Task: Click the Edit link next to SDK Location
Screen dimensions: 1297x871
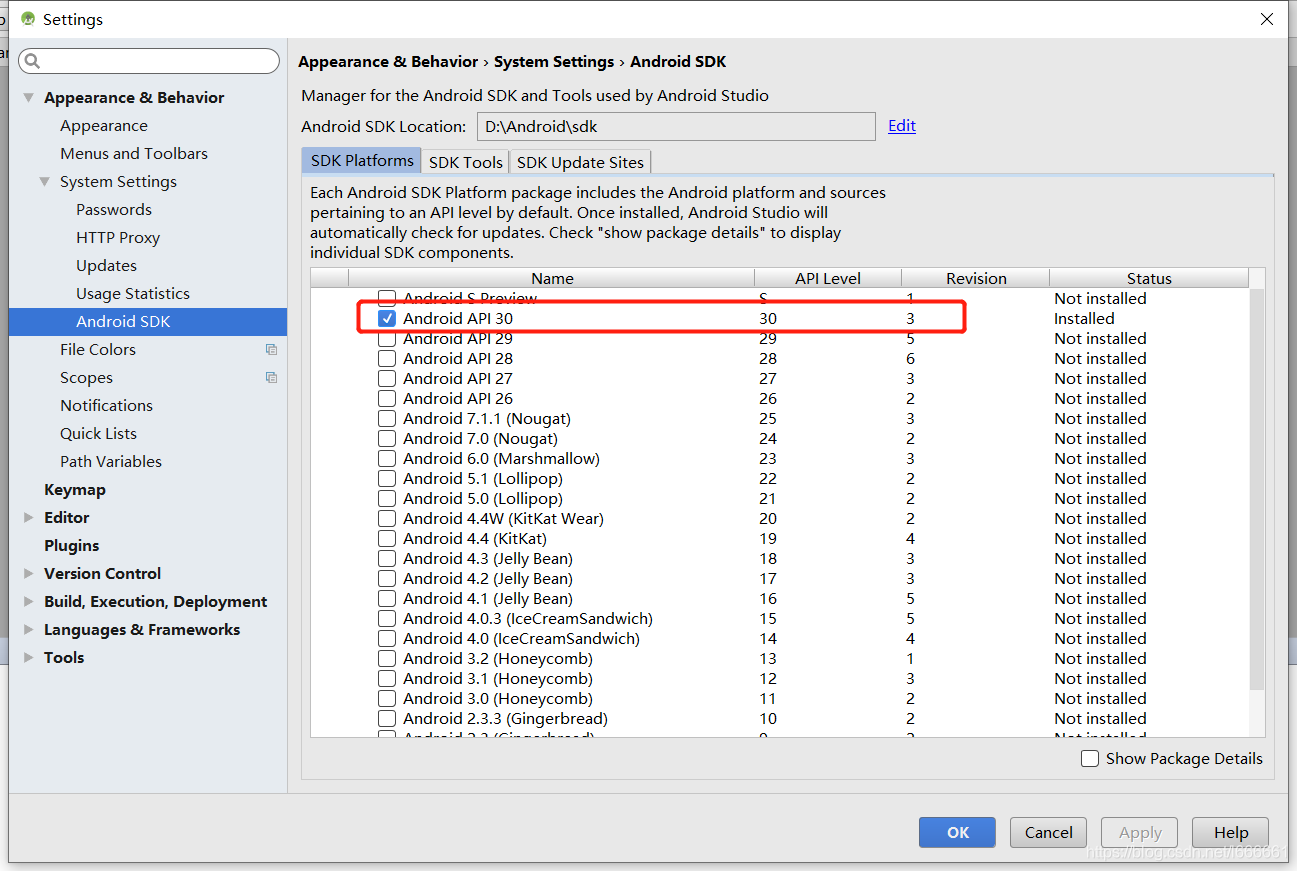Action: click(901, 125)
